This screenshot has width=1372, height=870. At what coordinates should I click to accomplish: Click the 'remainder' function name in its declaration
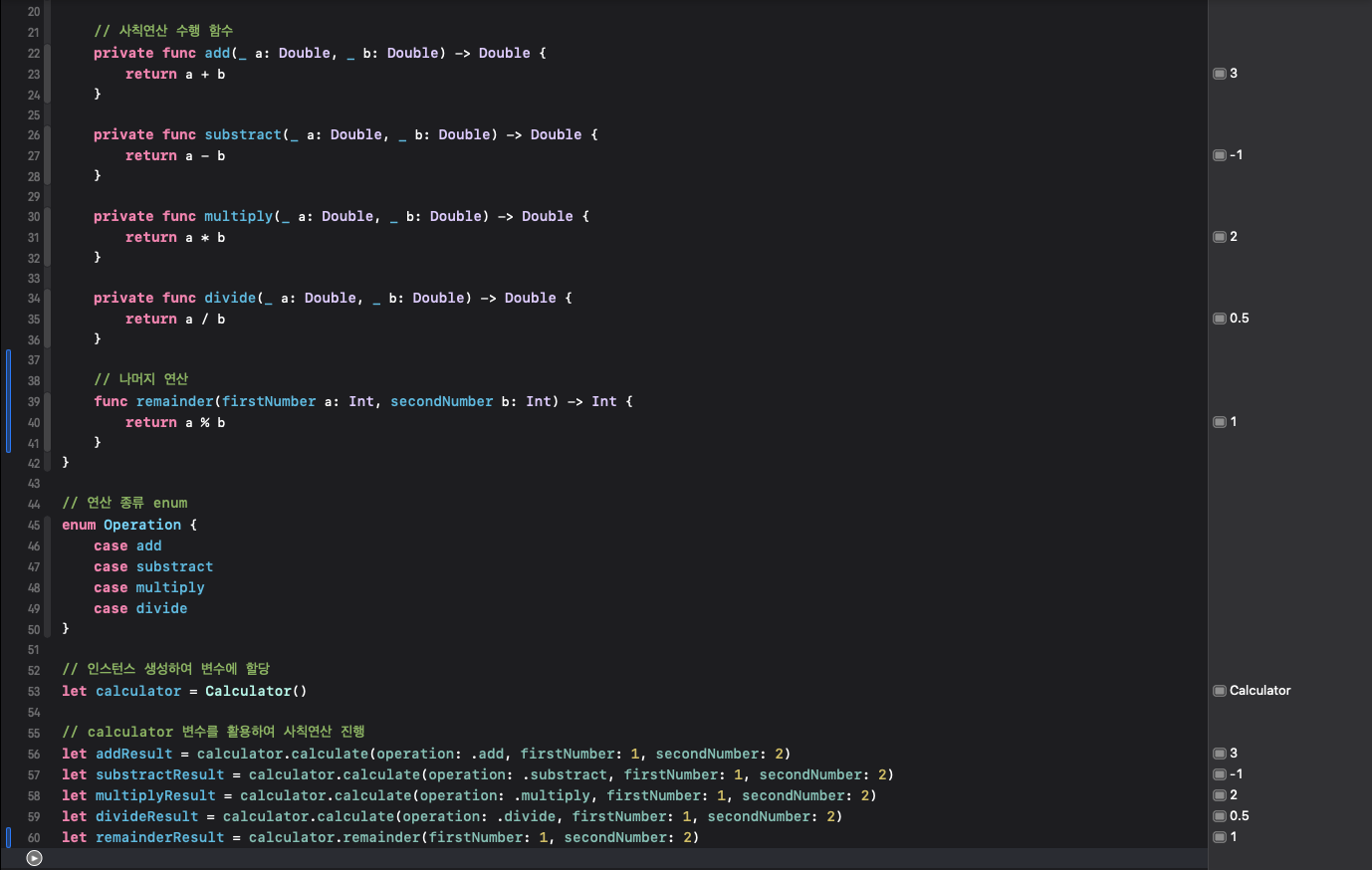click(174, 401)
